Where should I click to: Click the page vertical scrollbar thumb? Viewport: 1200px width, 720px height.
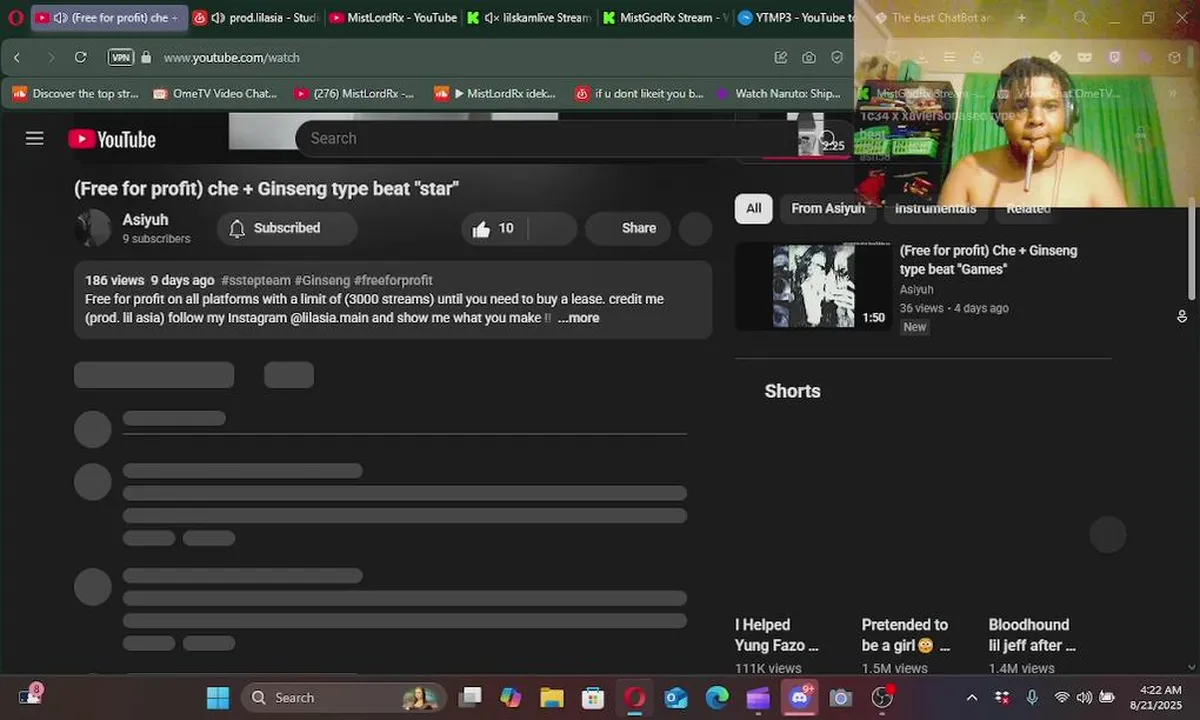pos(1191,248)
